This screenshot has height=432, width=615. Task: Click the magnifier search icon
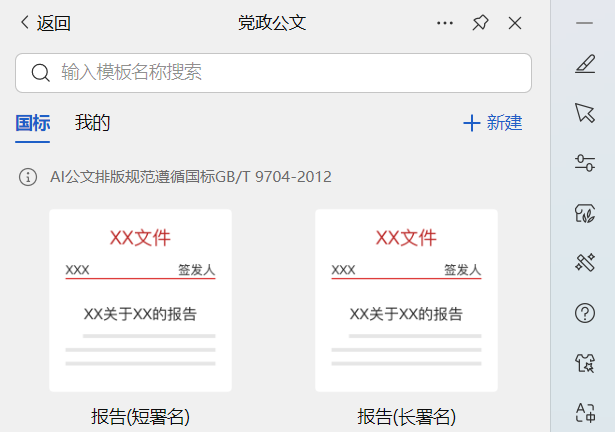pos(41,73)
